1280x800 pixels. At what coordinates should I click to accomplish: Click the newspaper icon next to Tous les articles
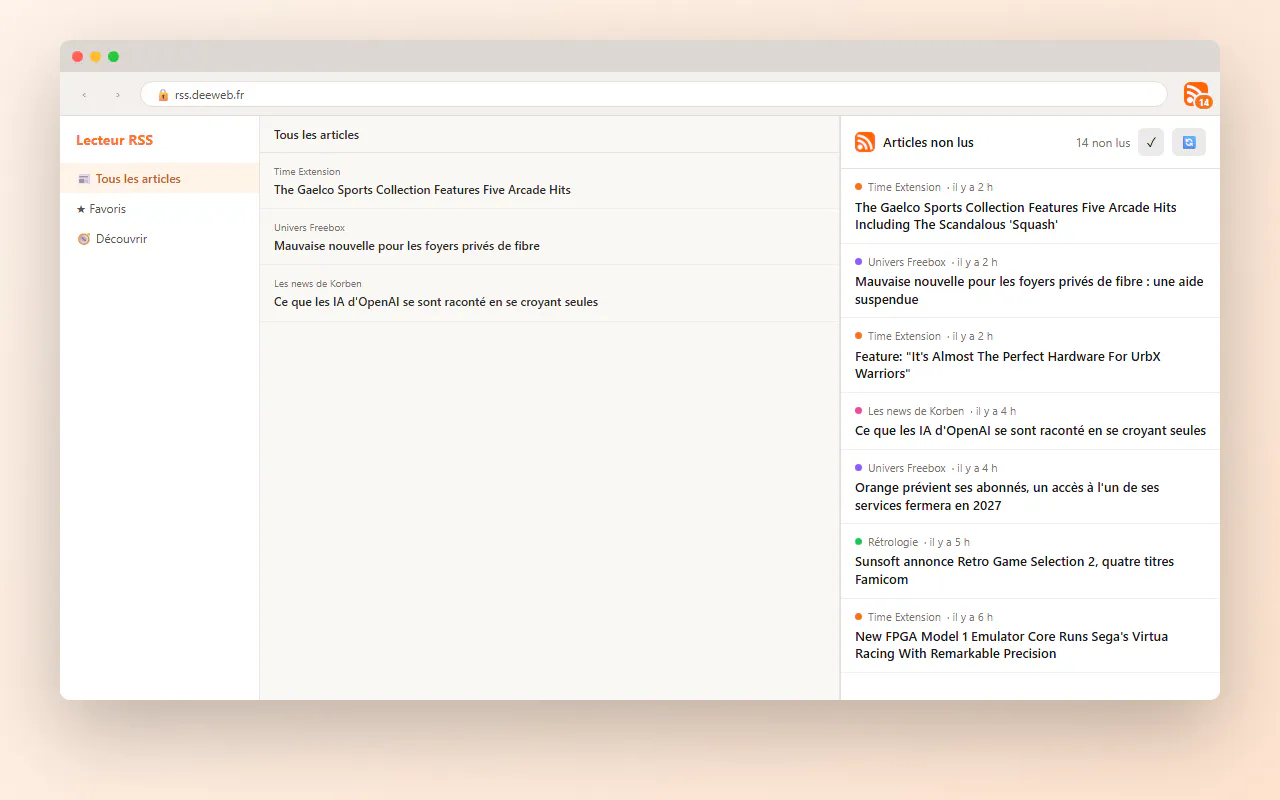tap(84, 179)
